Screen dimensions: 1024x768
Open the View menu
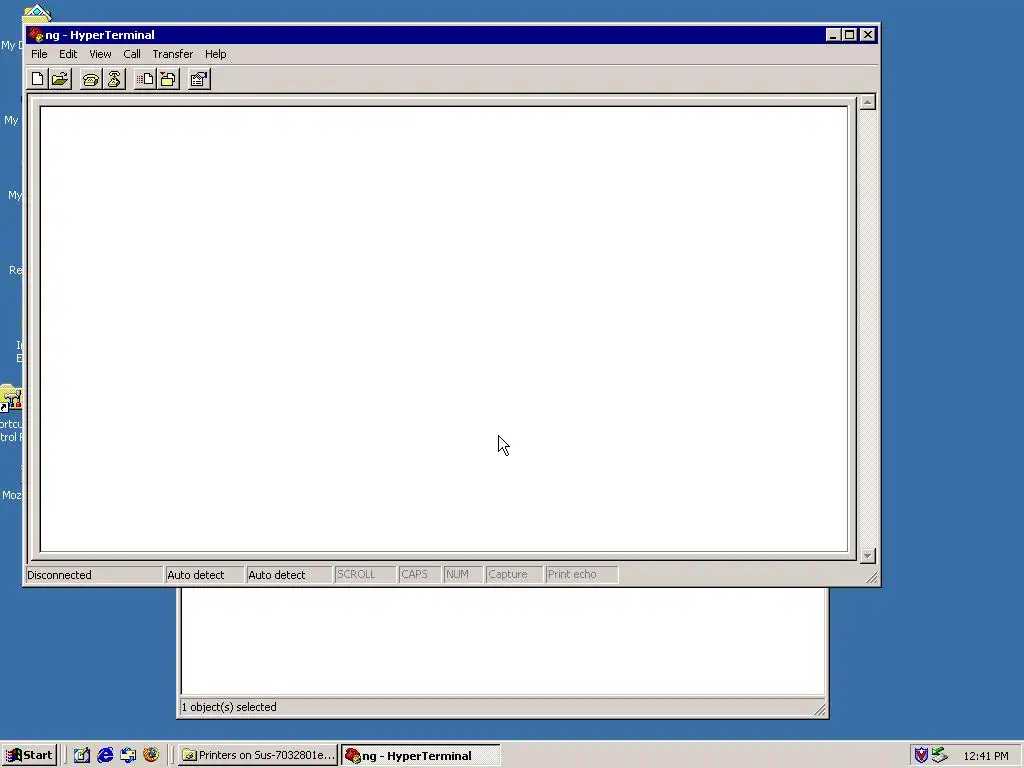pyautogui.click(x=100, y=54)
